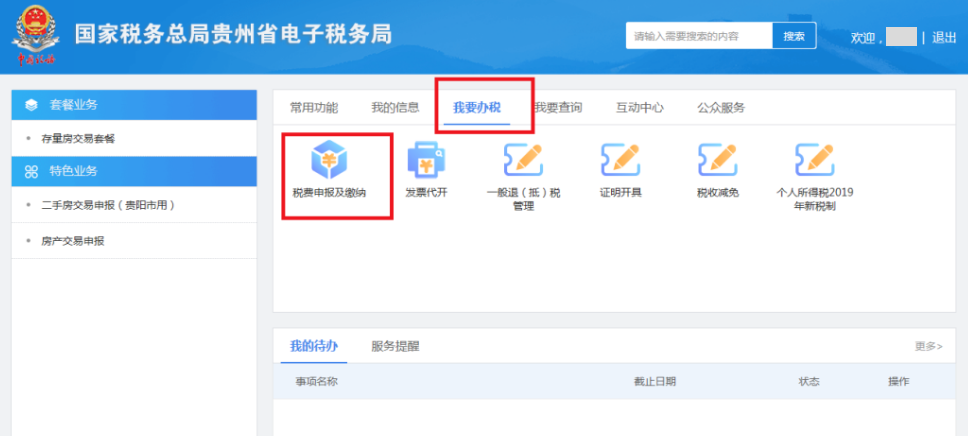Switch to 我要查询 tab

pos(558,107)
